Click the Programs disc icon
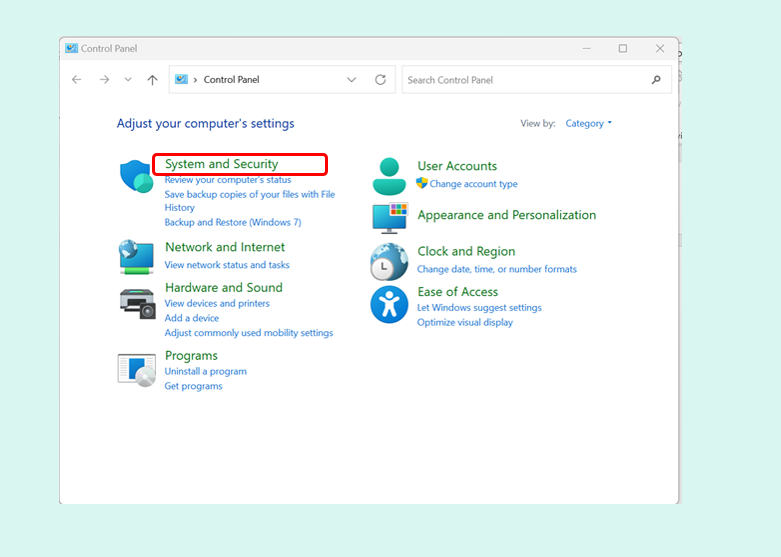Screen dimensions: 781x557 pyautogui.click(x=137, y=370)
